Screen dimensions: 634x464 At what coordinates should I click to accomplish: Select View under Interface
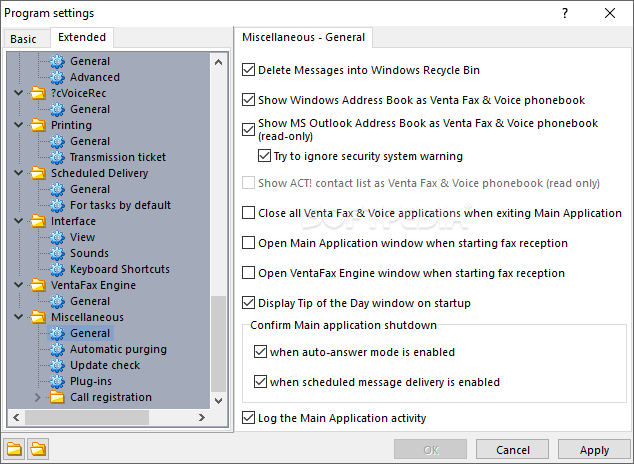(x=82, y=237)
